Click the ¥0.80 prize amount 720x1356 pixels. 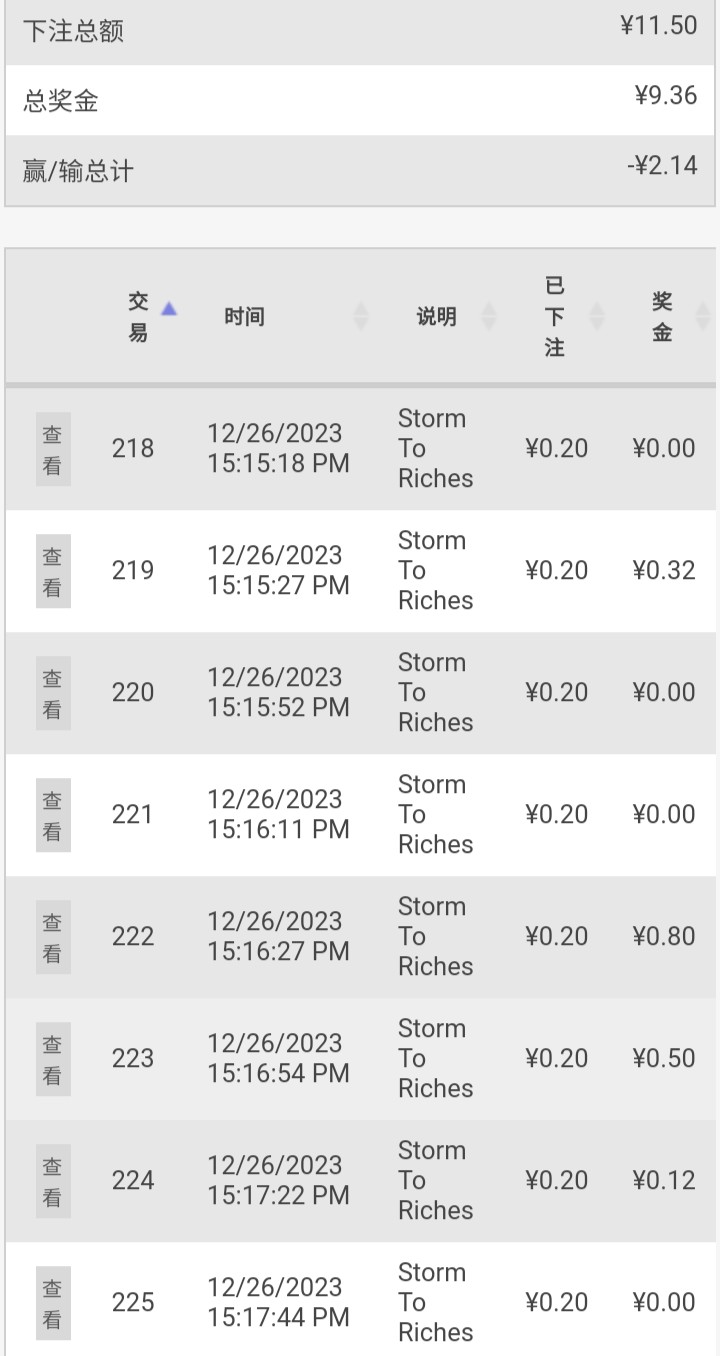664,937
